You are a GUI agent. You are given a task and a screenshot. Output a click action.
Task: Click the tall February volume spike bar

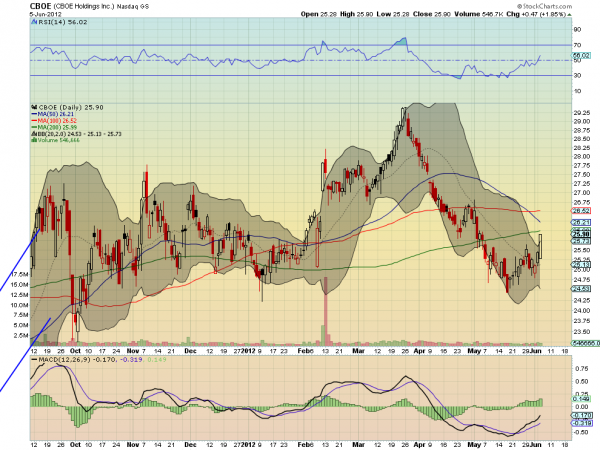pyautogui.click(x=326, y=311)
